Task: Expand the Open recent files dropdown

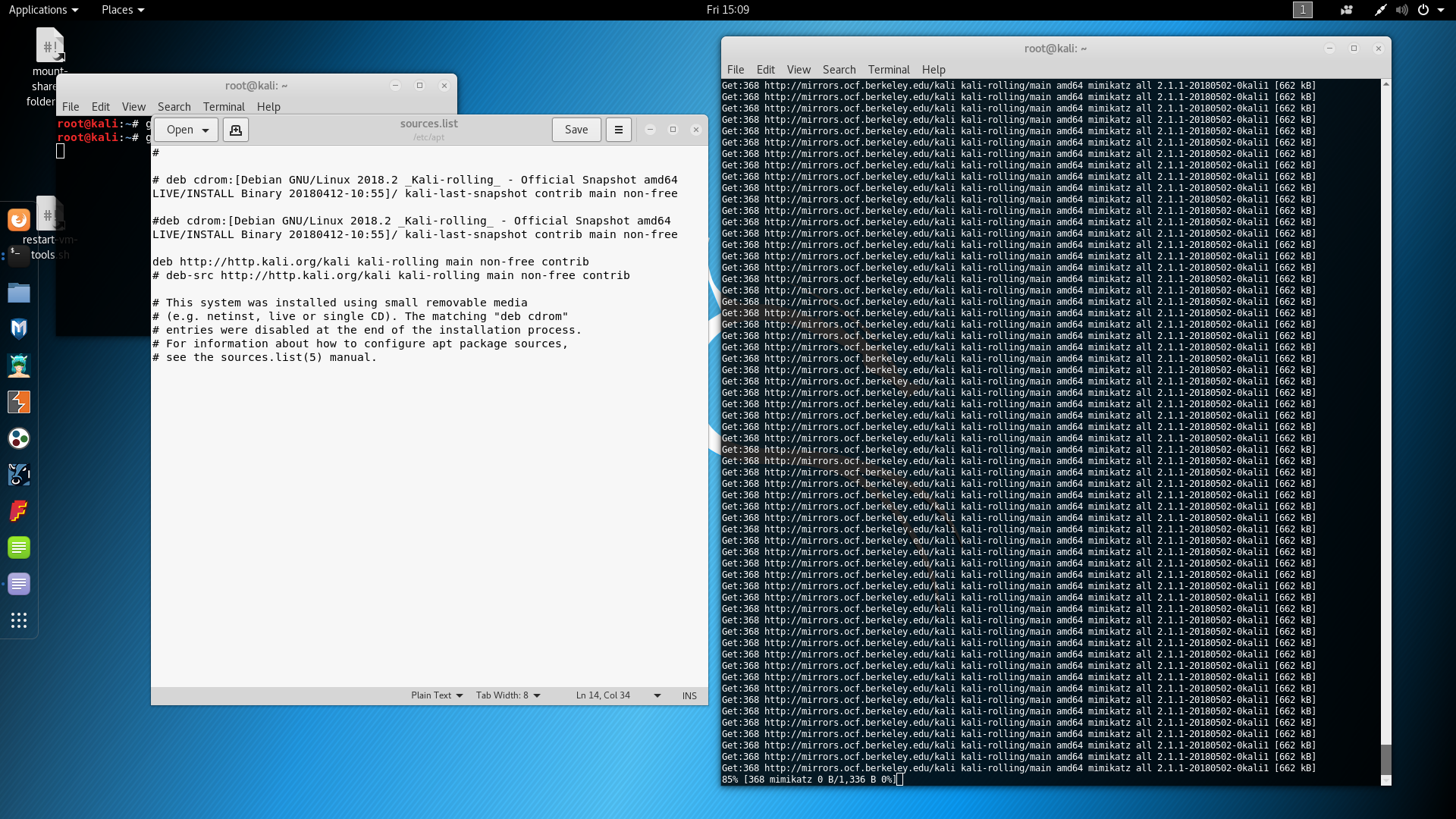Action: tap(206, 130)
